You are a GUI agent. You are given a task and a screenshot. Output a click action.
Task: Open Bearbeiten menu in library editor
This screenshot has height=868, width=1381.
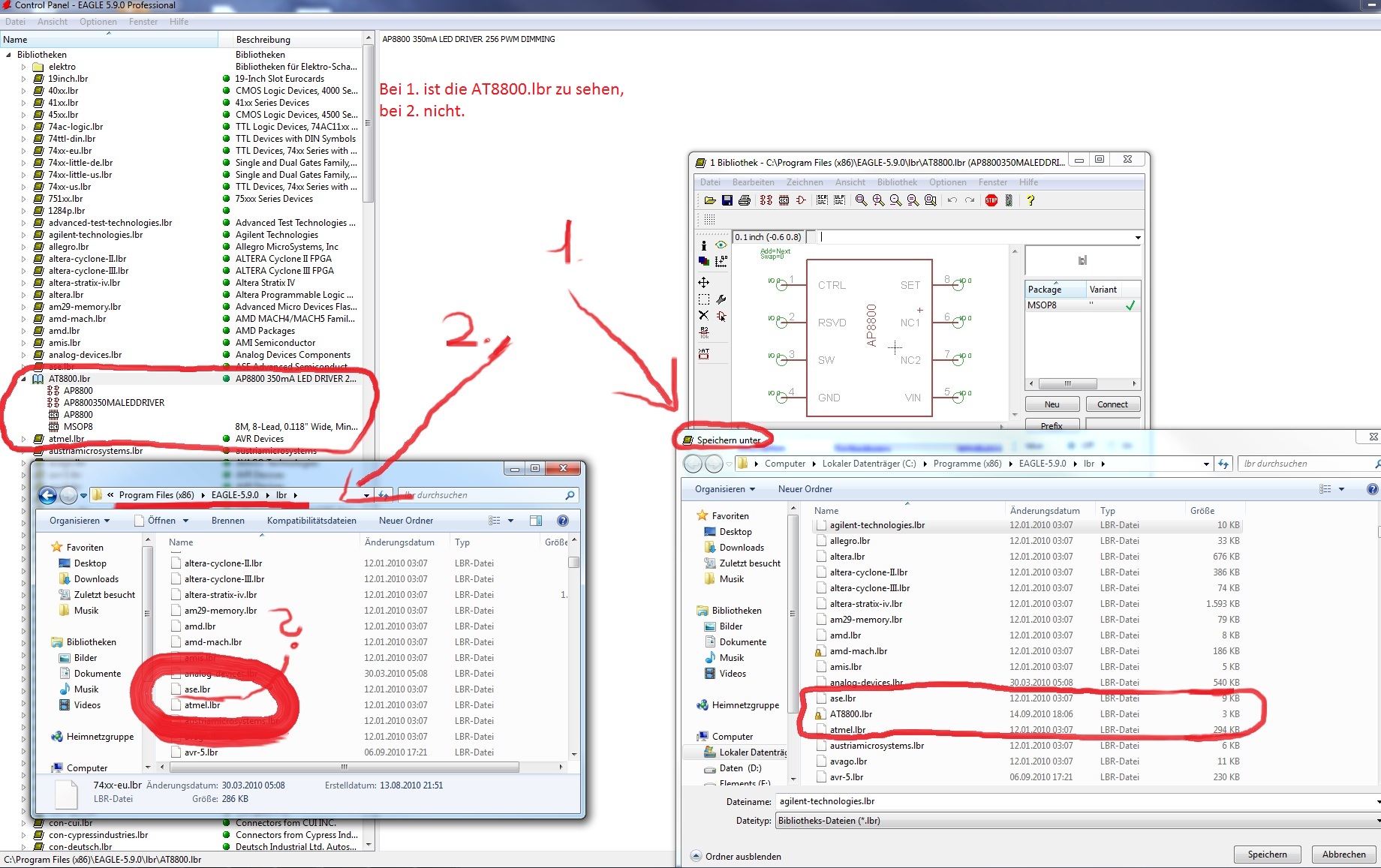click(753, 182)
